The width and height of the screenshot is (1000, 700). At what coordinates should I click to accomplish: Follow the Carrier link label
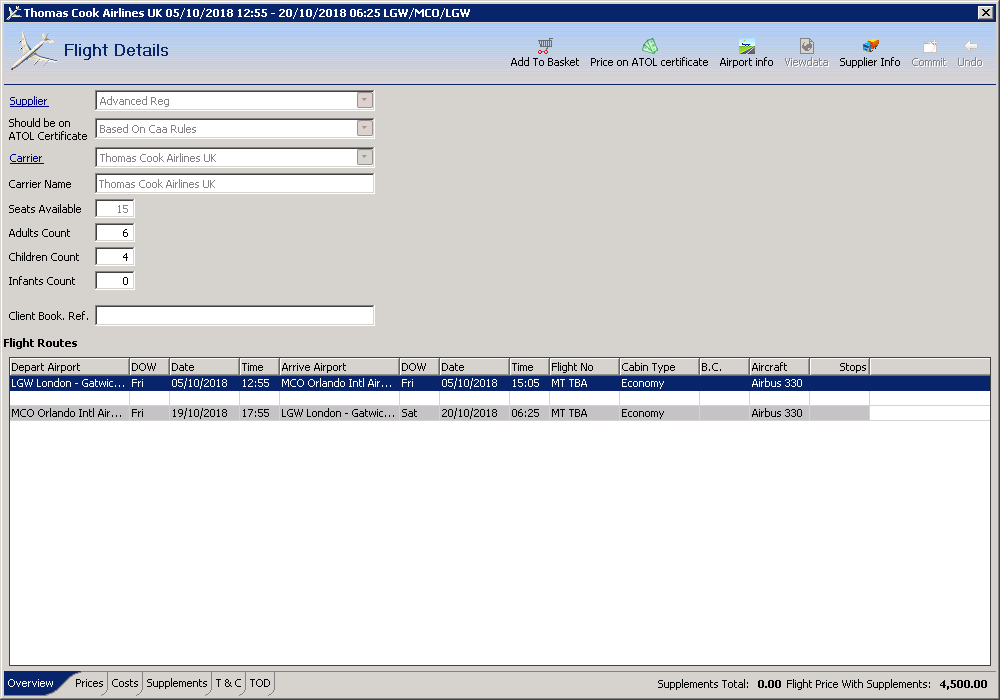[x=26, y=158]
